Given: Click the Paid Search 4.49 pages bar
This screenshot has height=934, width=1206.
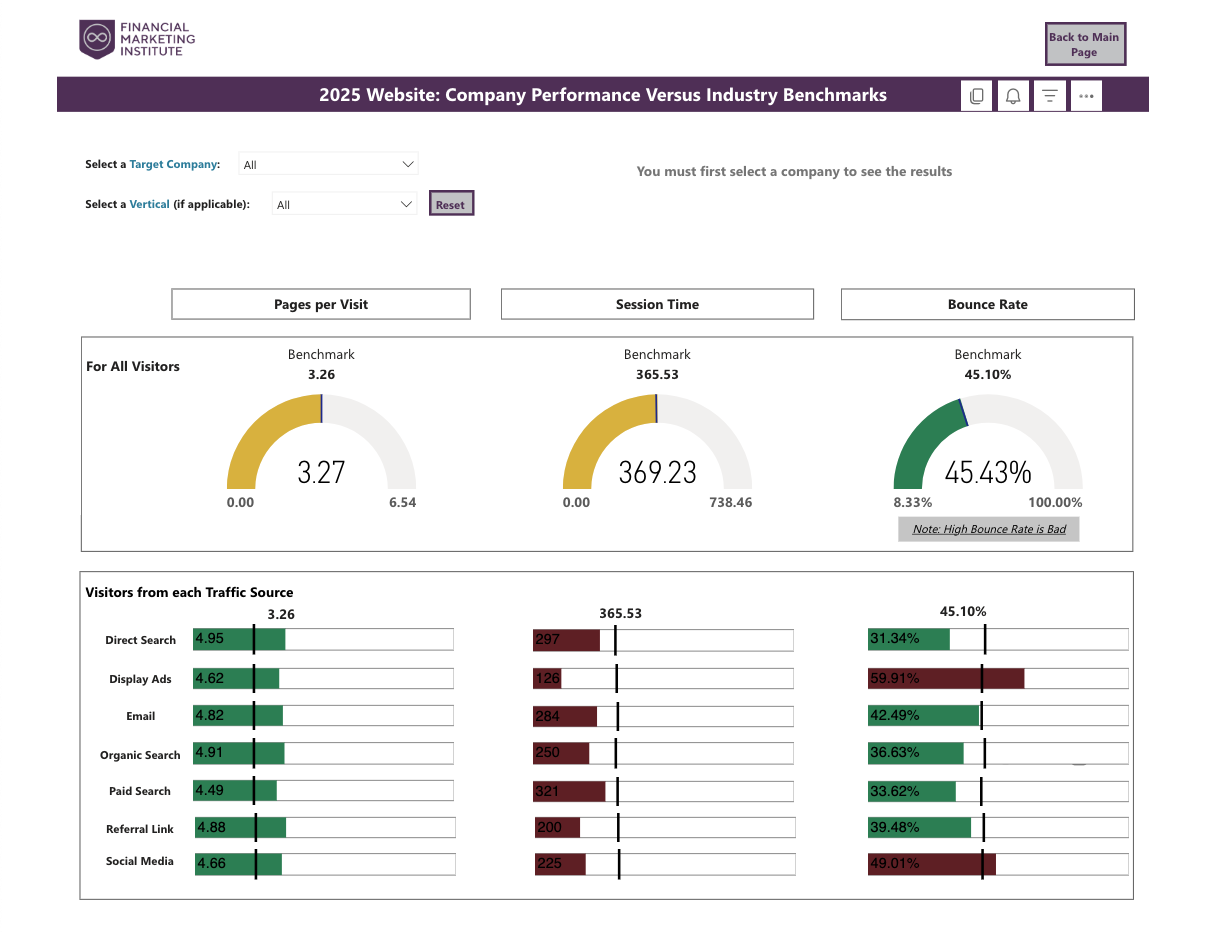Looking at the screenshot, I should 235,790.
